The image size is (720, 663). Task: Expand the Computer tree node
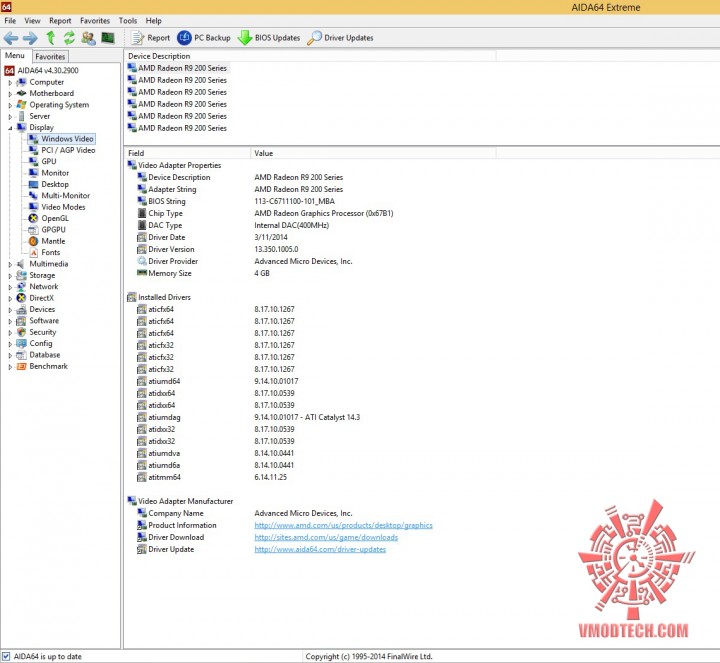tap(10, 83)
